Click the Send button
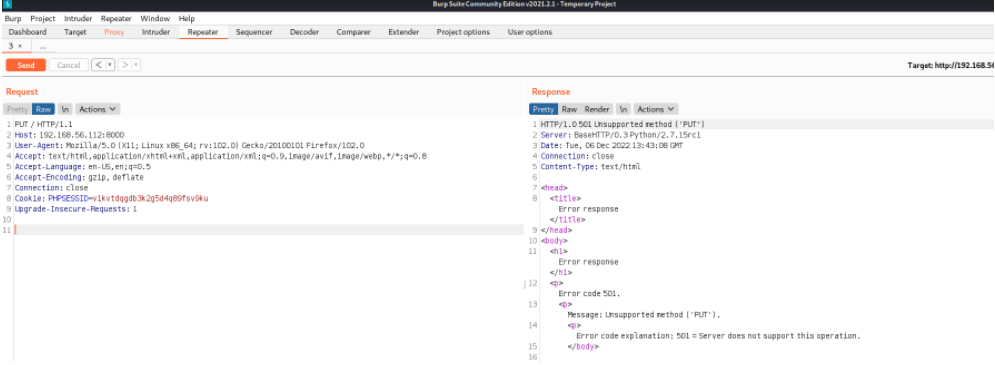 26,65
